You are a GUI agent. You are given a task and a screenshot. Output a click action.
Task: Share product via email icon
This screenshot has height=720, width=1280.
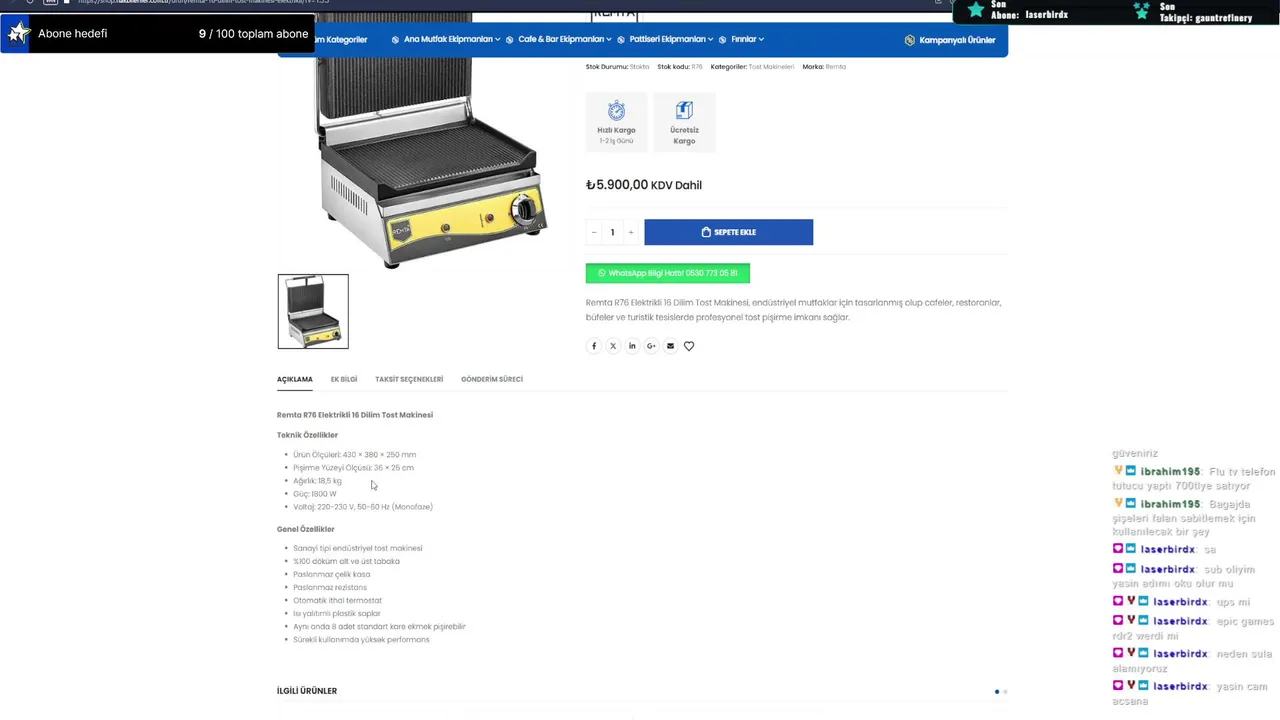pos(670,346)
